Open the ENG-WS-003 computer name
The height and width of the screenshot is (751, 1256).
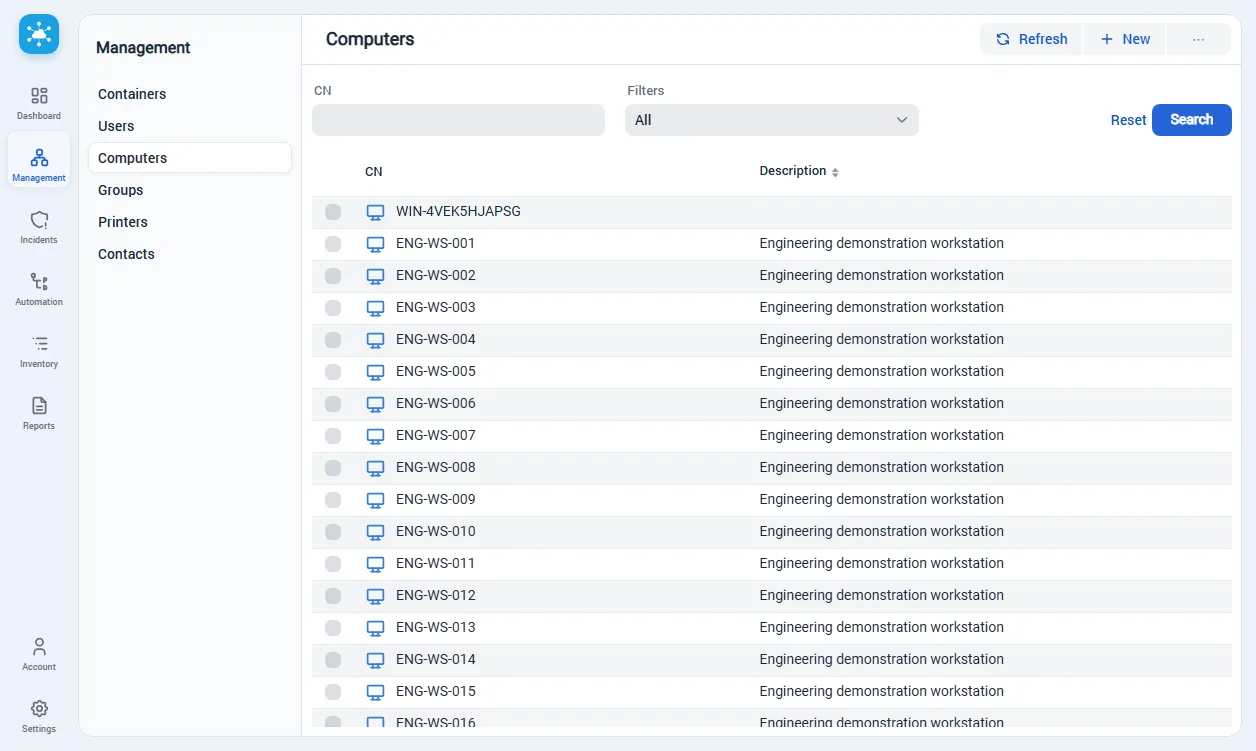[x=436, y=307]
